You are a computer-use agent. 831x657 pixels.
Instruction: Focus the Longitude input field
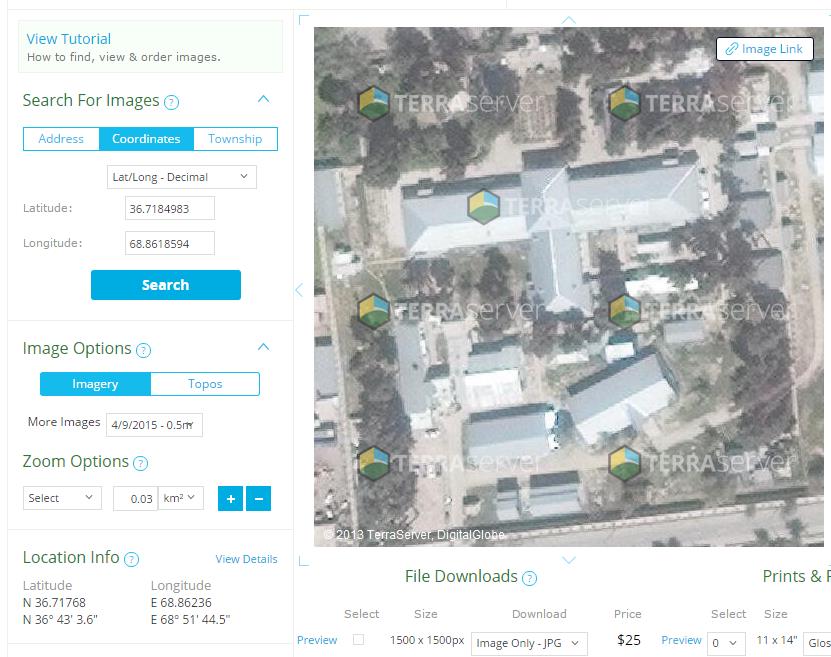[170, 243]
